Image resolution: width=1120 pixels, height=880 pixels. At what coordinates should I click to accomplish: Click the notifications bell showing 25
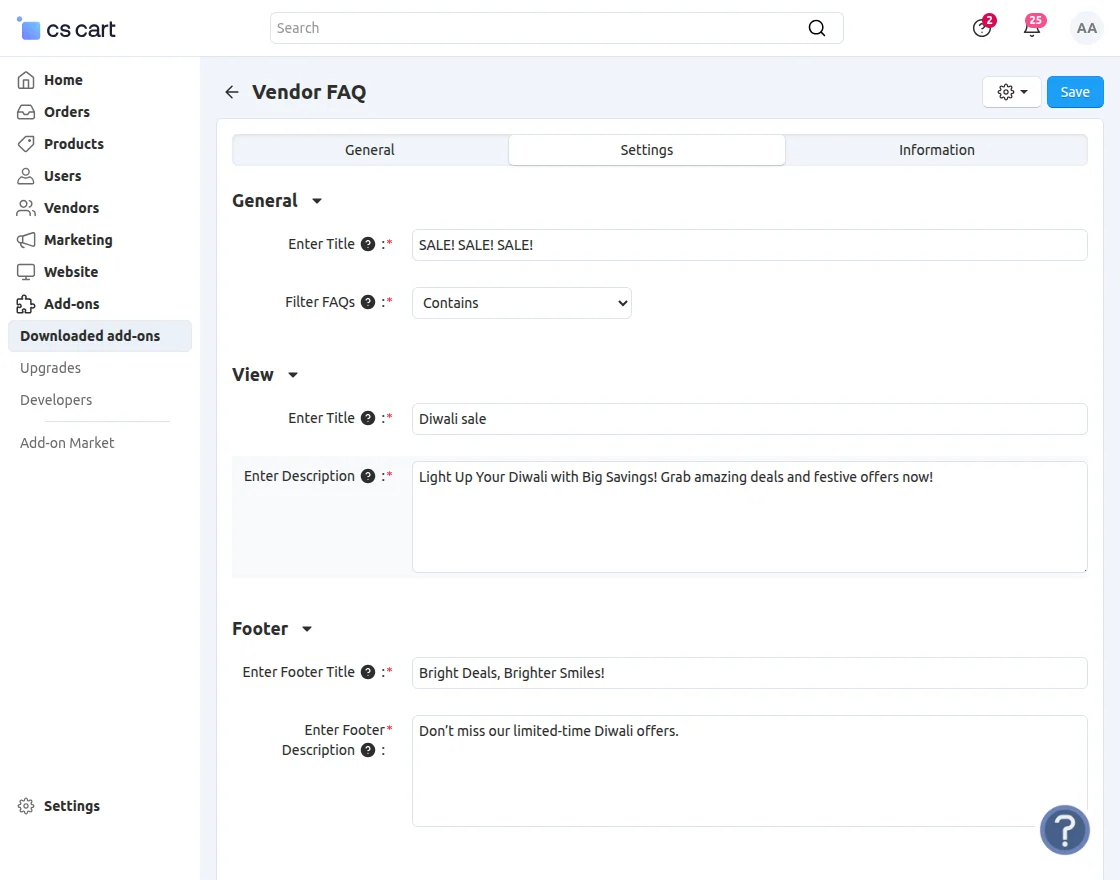click(1032, 28)
